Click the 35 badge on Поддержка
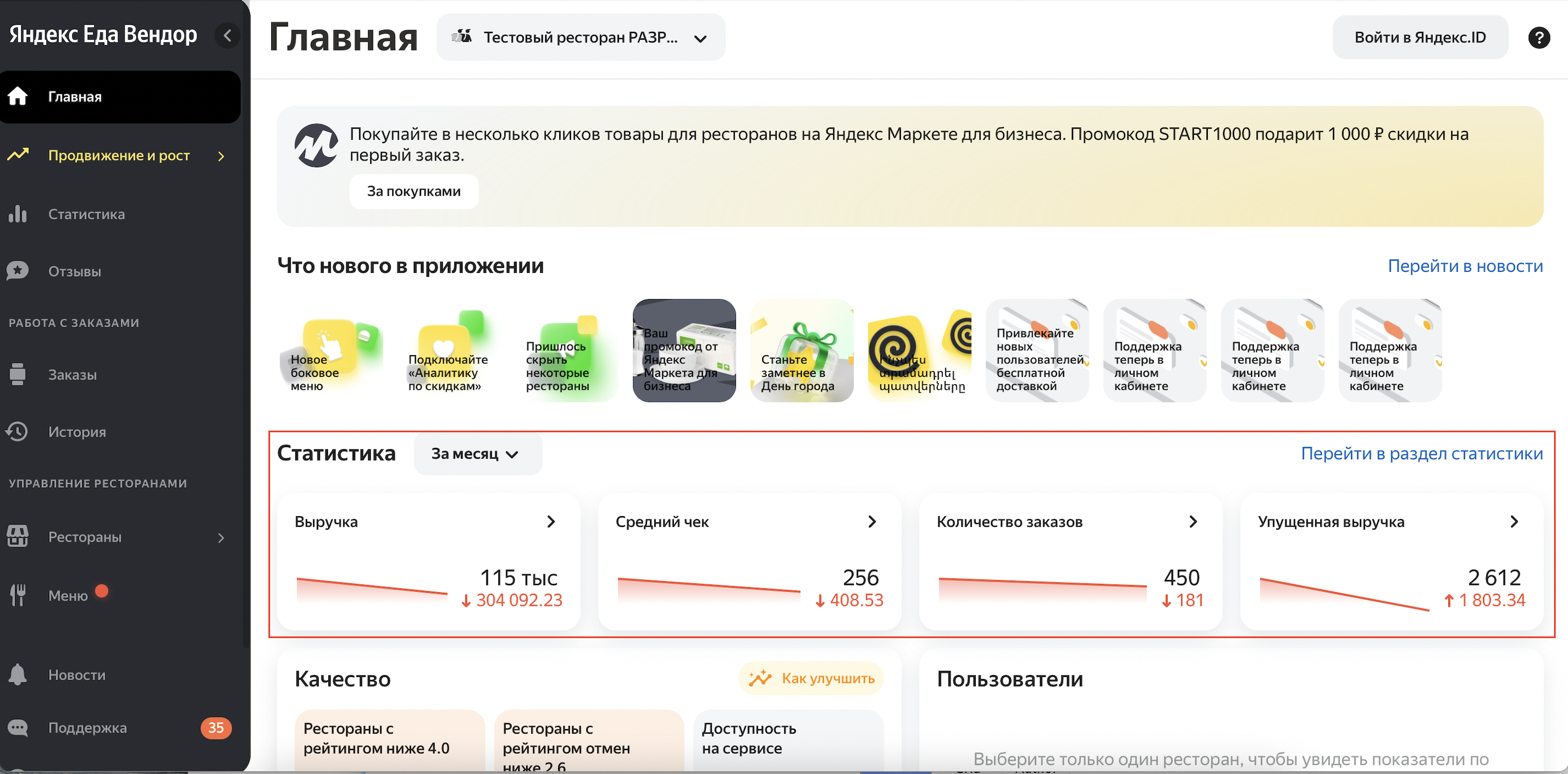The width and height of the screenshot is (1568, 774). tap(216, 728)
